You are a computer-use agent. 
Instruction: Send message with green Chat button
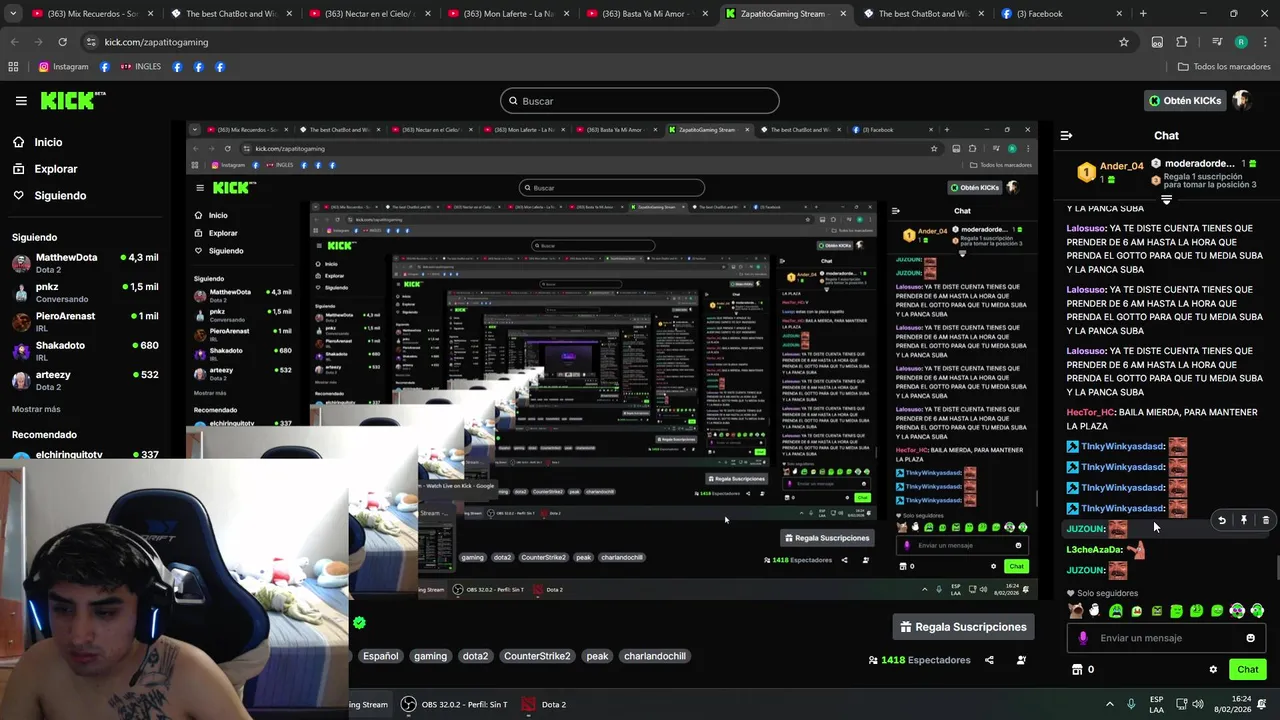point(1248,670)
